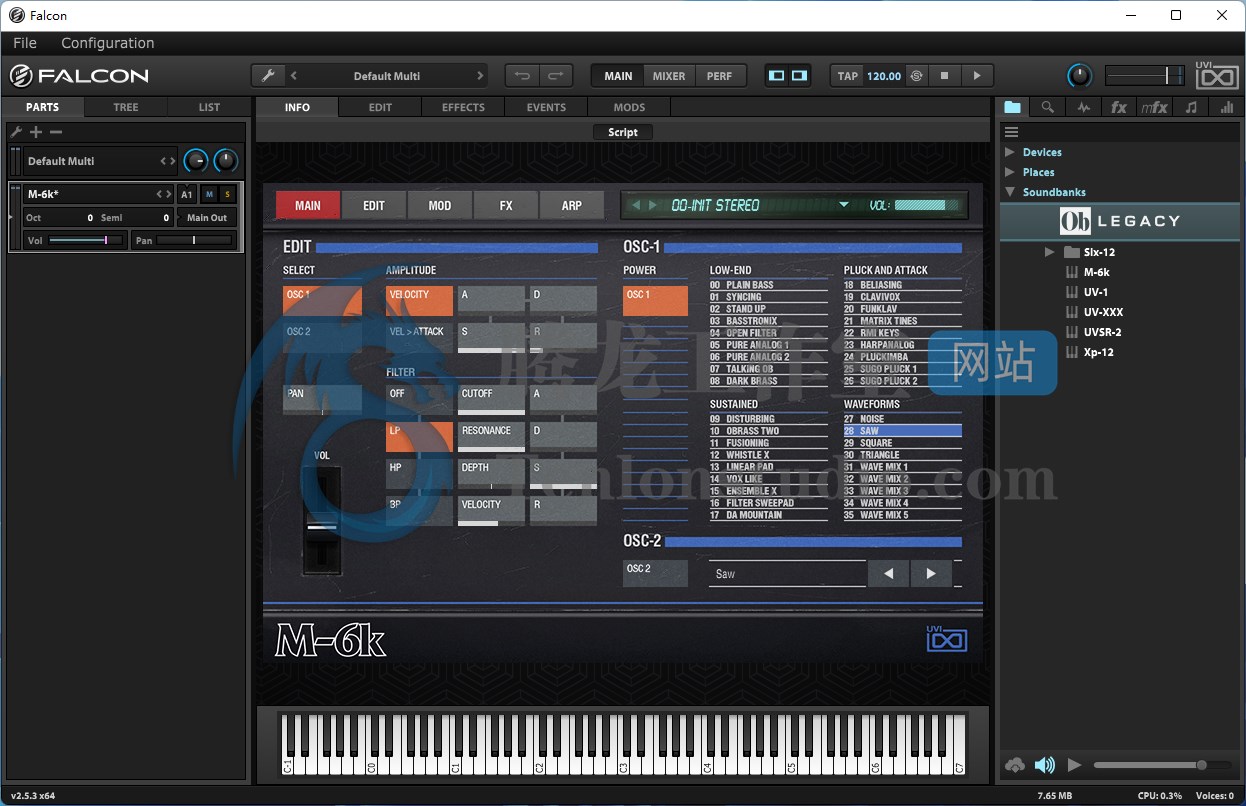Click the Default Multi part preset arrows

(168, 161)
